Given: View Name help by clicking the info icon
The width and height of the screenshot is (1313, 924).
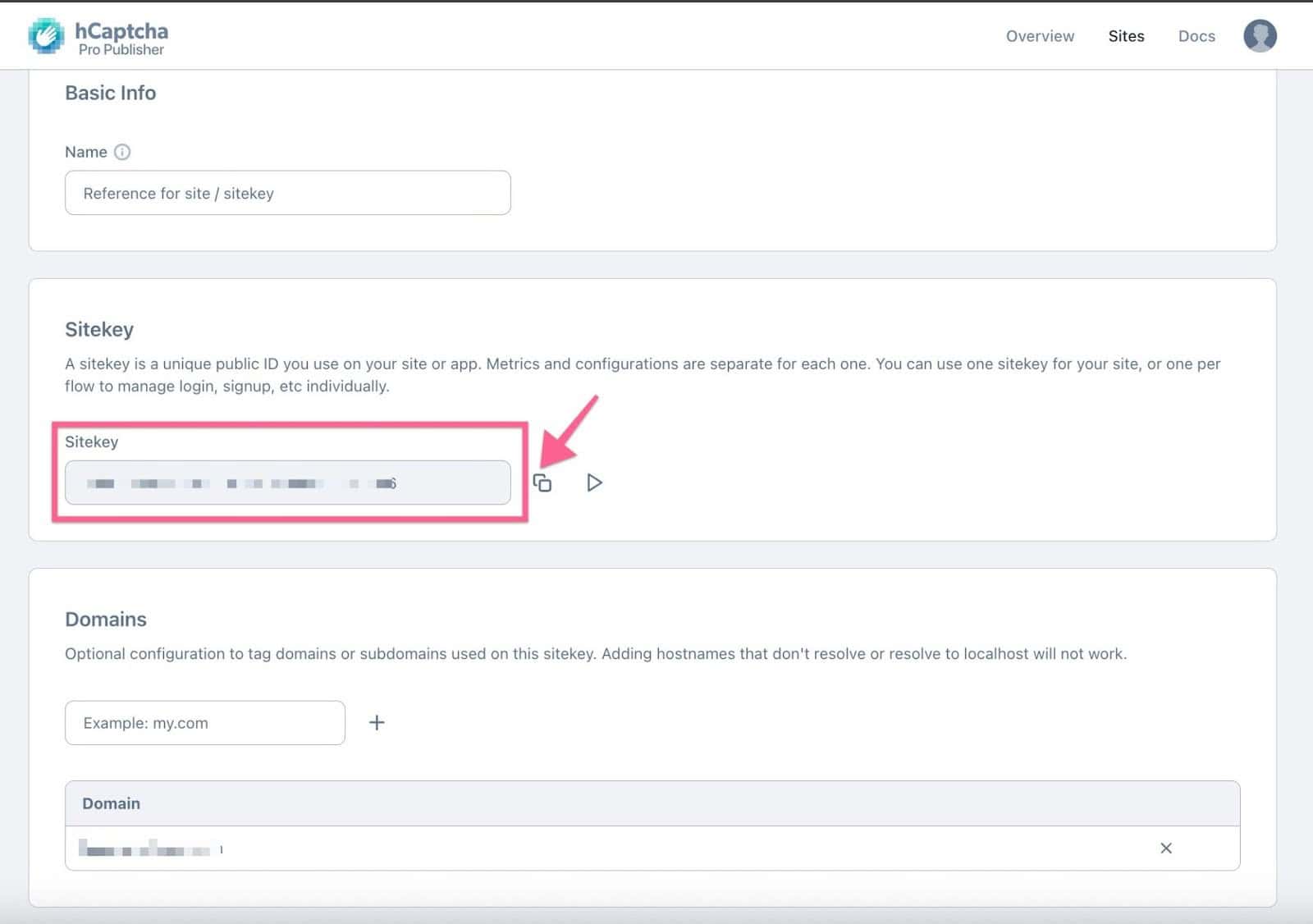Looking at the screenshot, I should click(x=123, y=151).
